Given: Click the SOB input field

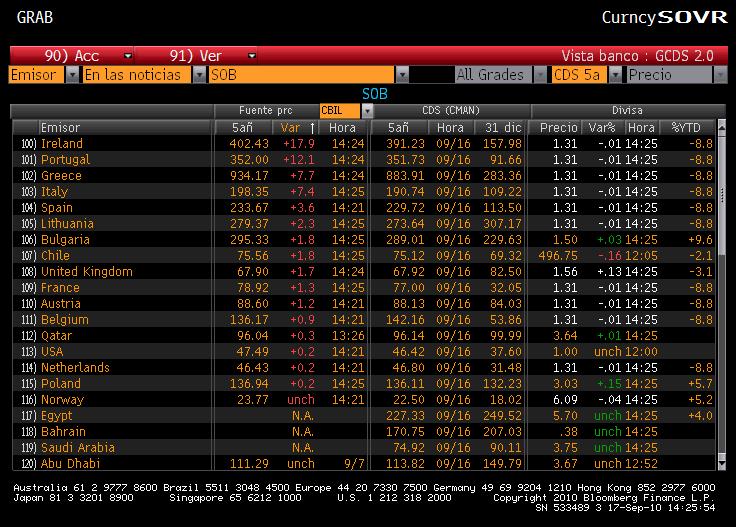Looking at the screenshot, I should pos(301,75).
